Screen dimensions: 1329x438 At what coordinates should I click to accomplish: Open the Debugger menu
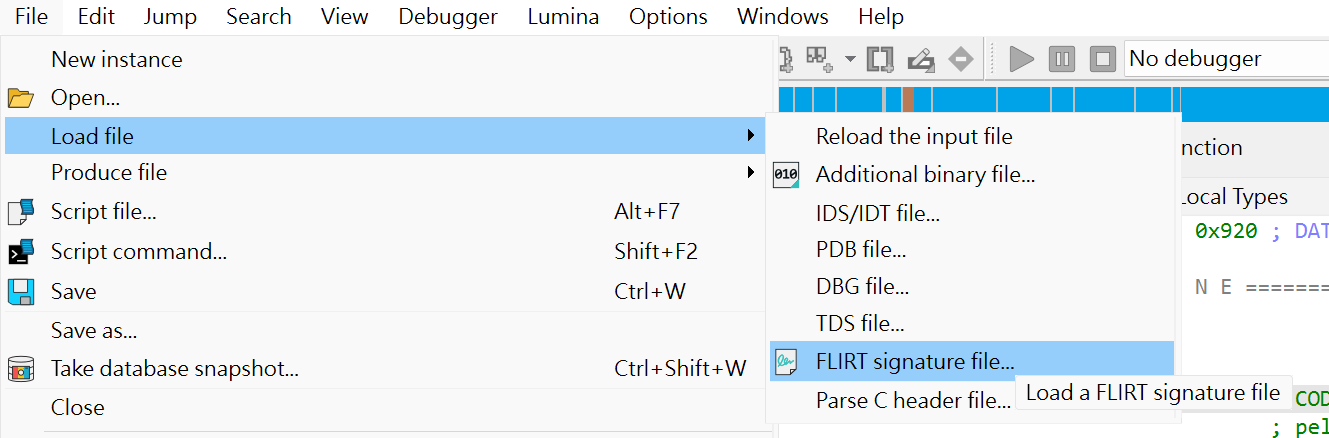447,17
